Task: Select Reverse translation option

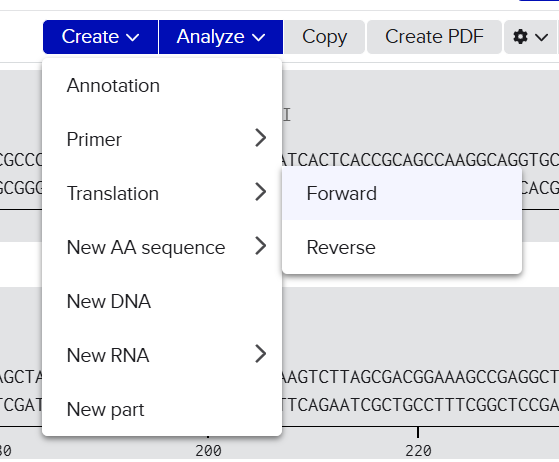Action: pos(402,247)
